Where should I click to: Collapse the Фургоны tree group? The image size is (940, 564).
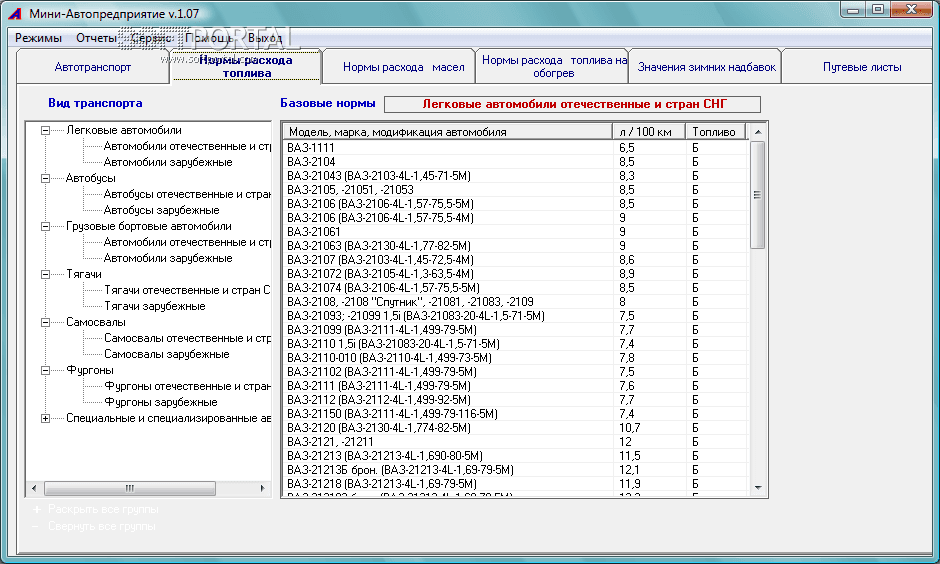[46, 370]
